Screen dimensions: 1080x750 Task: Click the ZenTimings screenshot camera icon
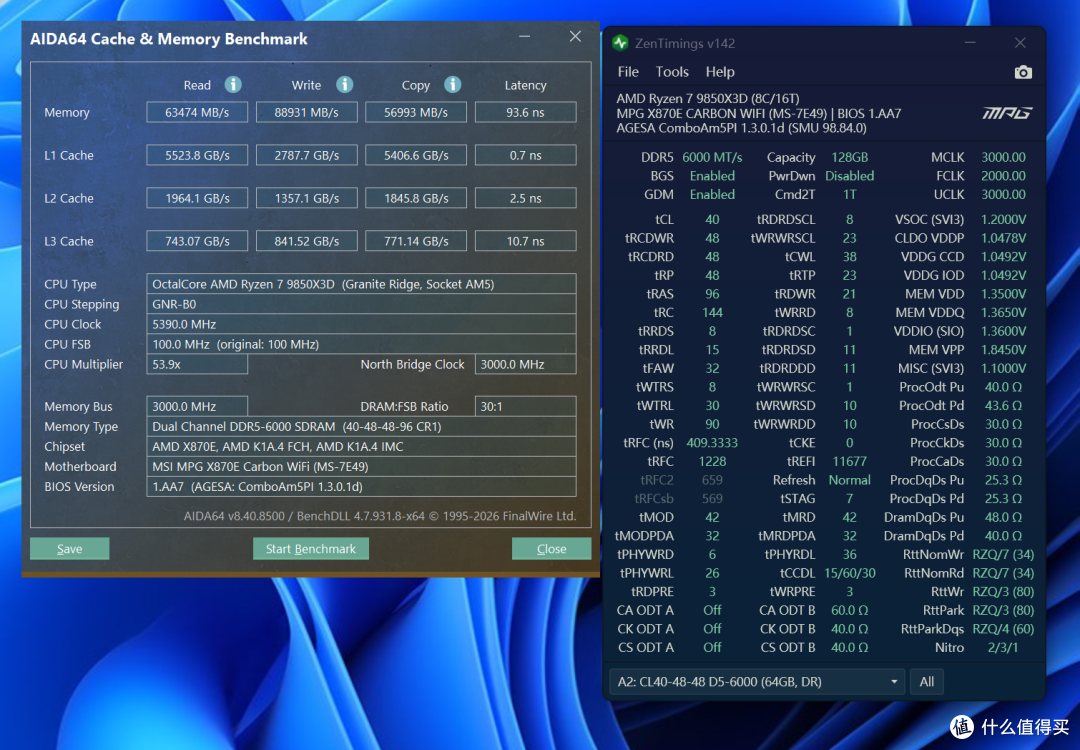pyautogui.click(x=1023, y=72)
